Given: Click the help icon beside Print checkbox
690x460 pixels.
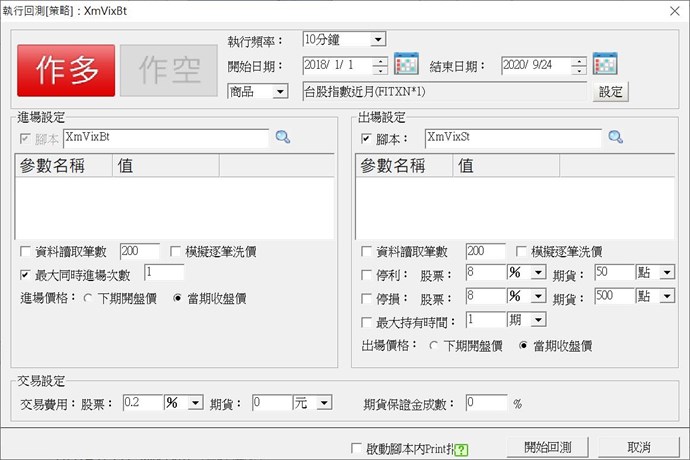Looking at the screenshot, I should (x=461, y=449).
